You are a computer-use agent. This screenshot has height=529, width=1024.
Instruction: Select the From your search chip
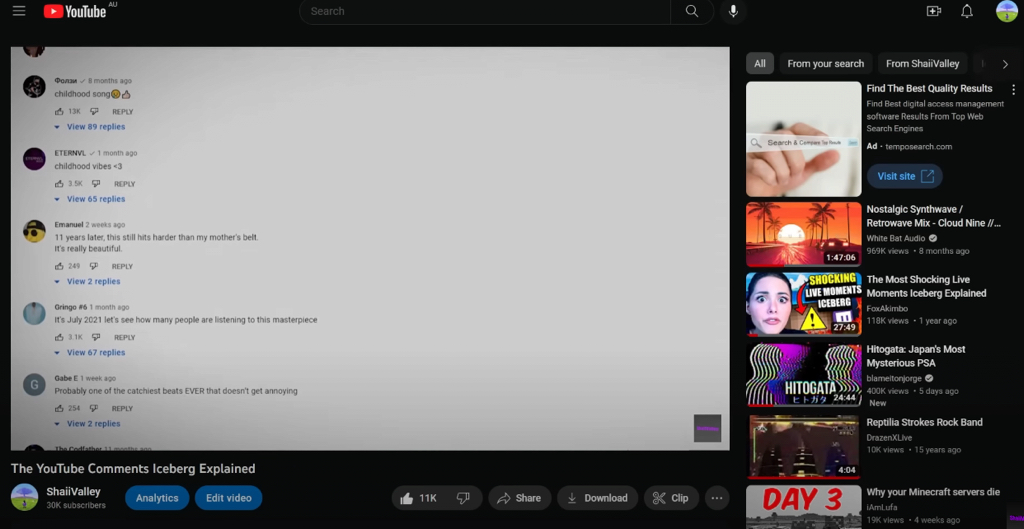tap(825, 63)
